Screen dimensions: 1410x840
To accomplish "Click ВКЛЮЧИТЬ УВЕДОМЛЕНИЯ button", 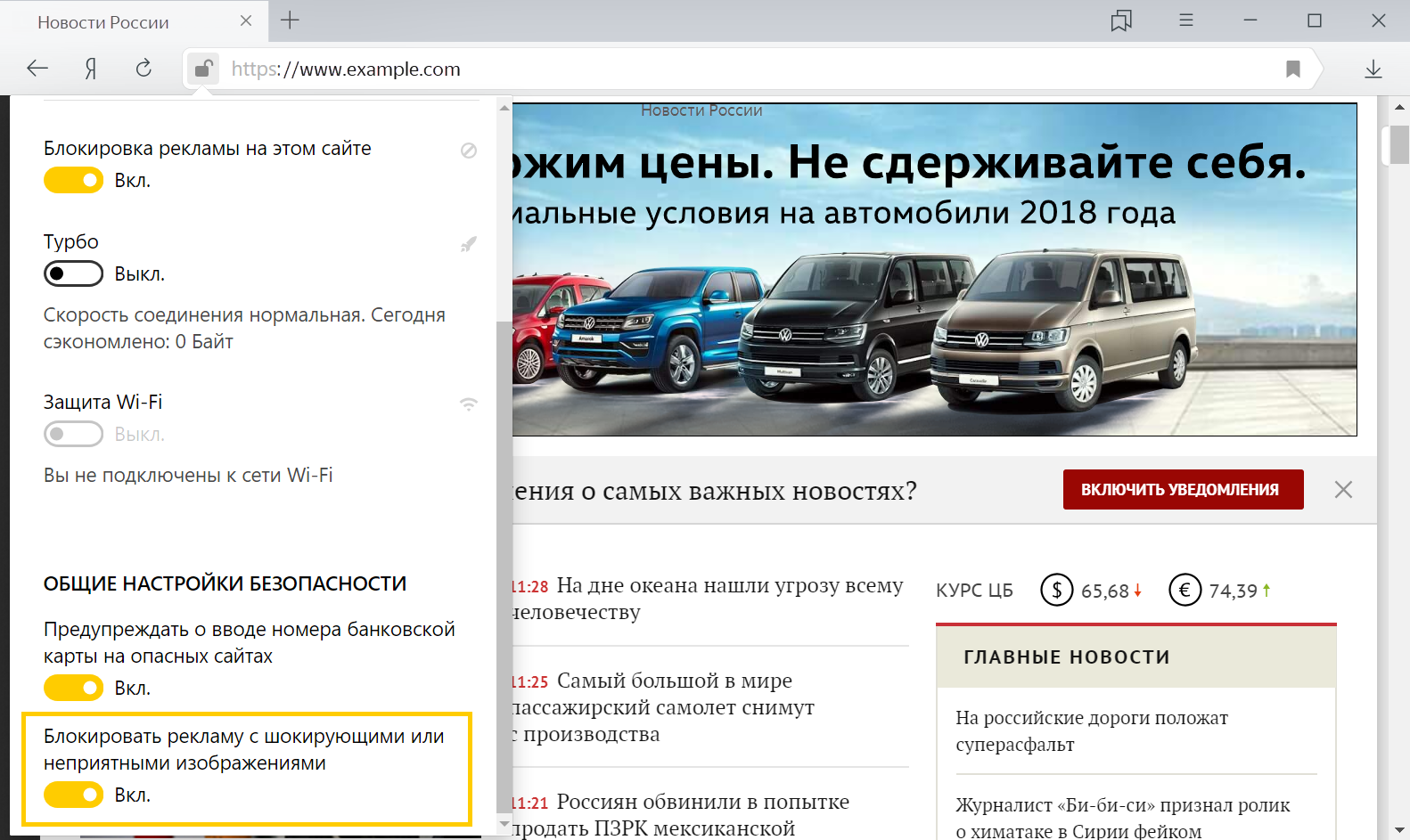I will tap(1184, 490).
